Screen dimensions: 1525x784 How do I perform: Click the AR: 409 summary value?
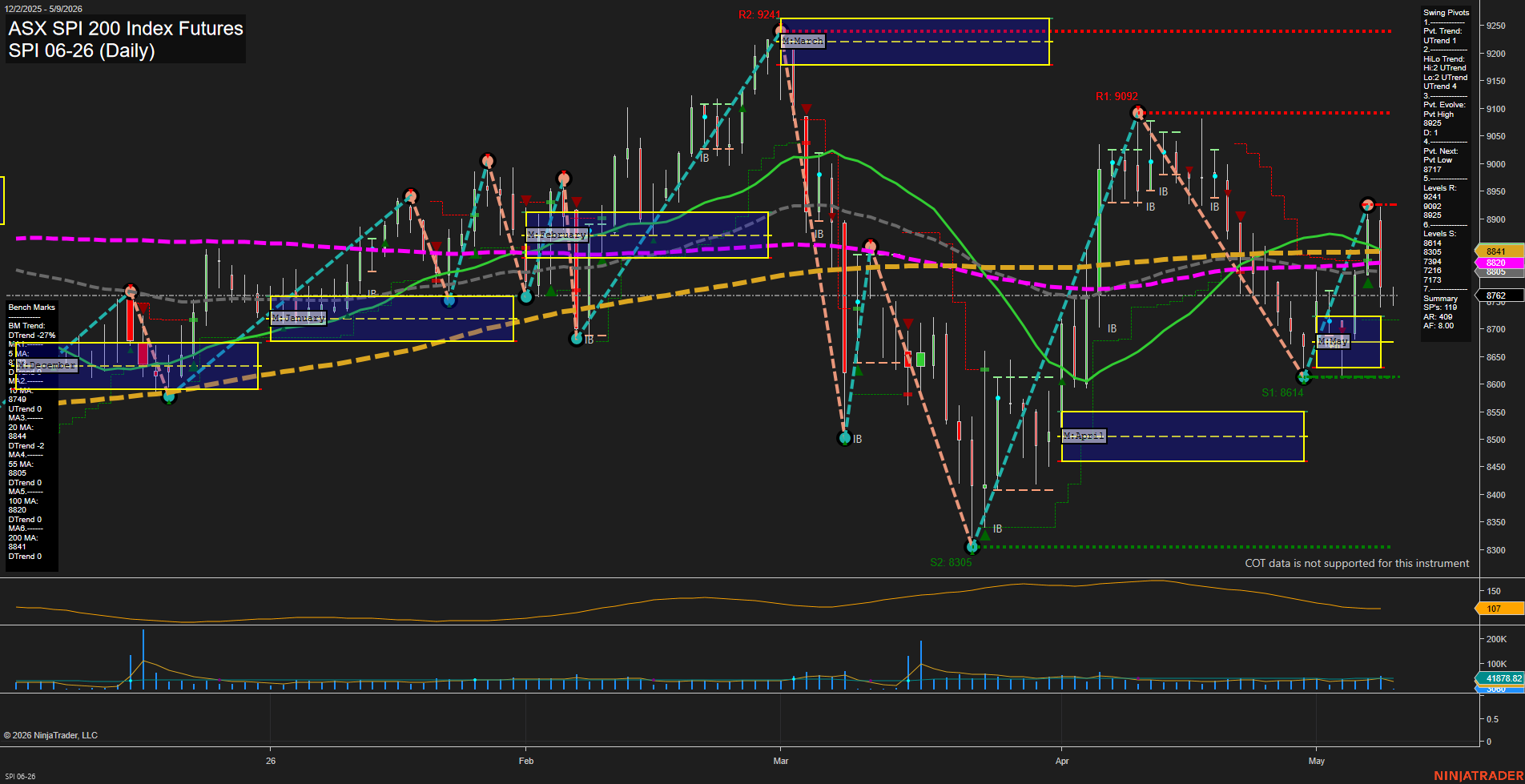click(1438, 317)
